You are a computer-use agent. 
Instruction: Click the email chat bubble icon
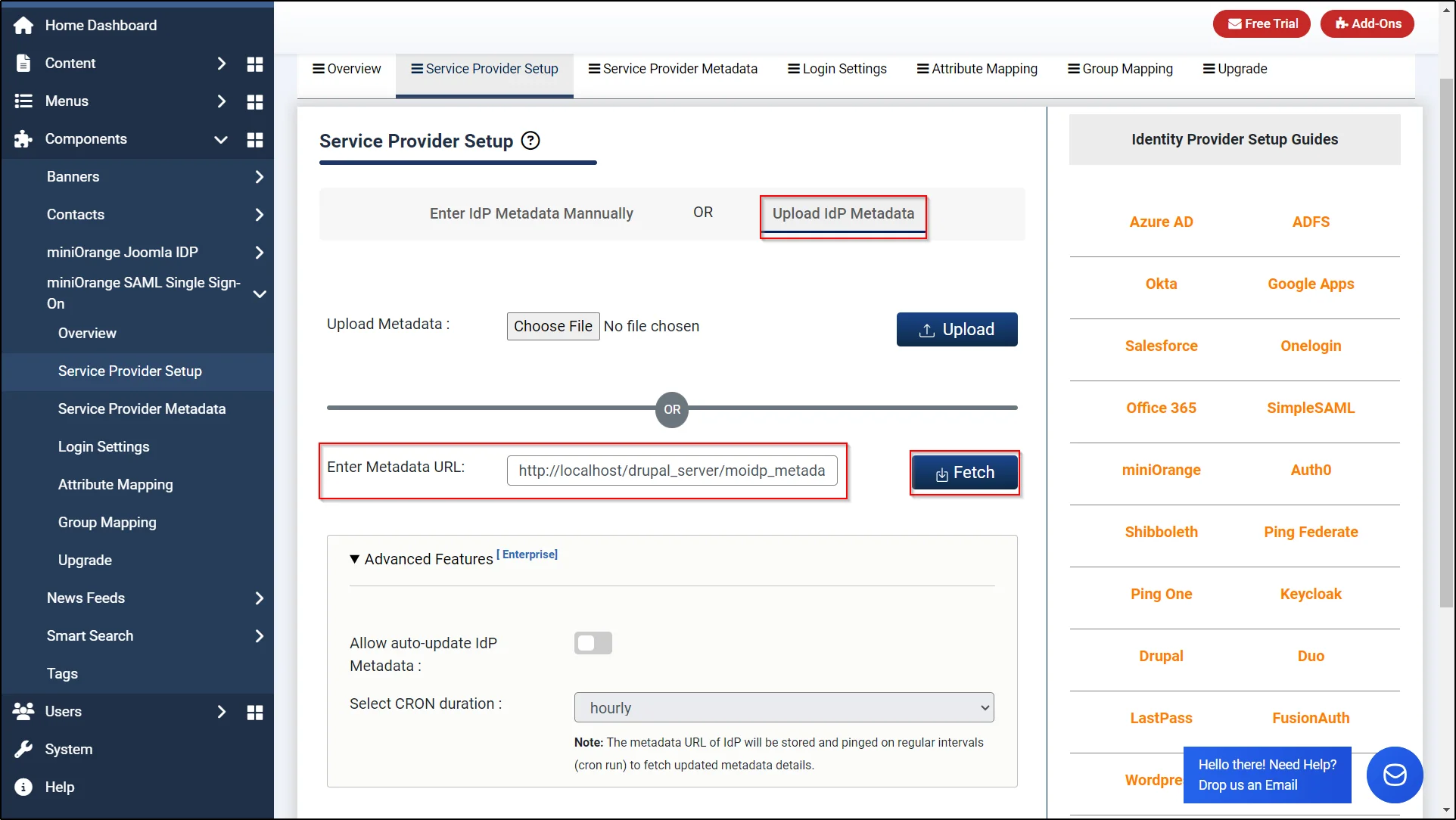(1395, 775)
